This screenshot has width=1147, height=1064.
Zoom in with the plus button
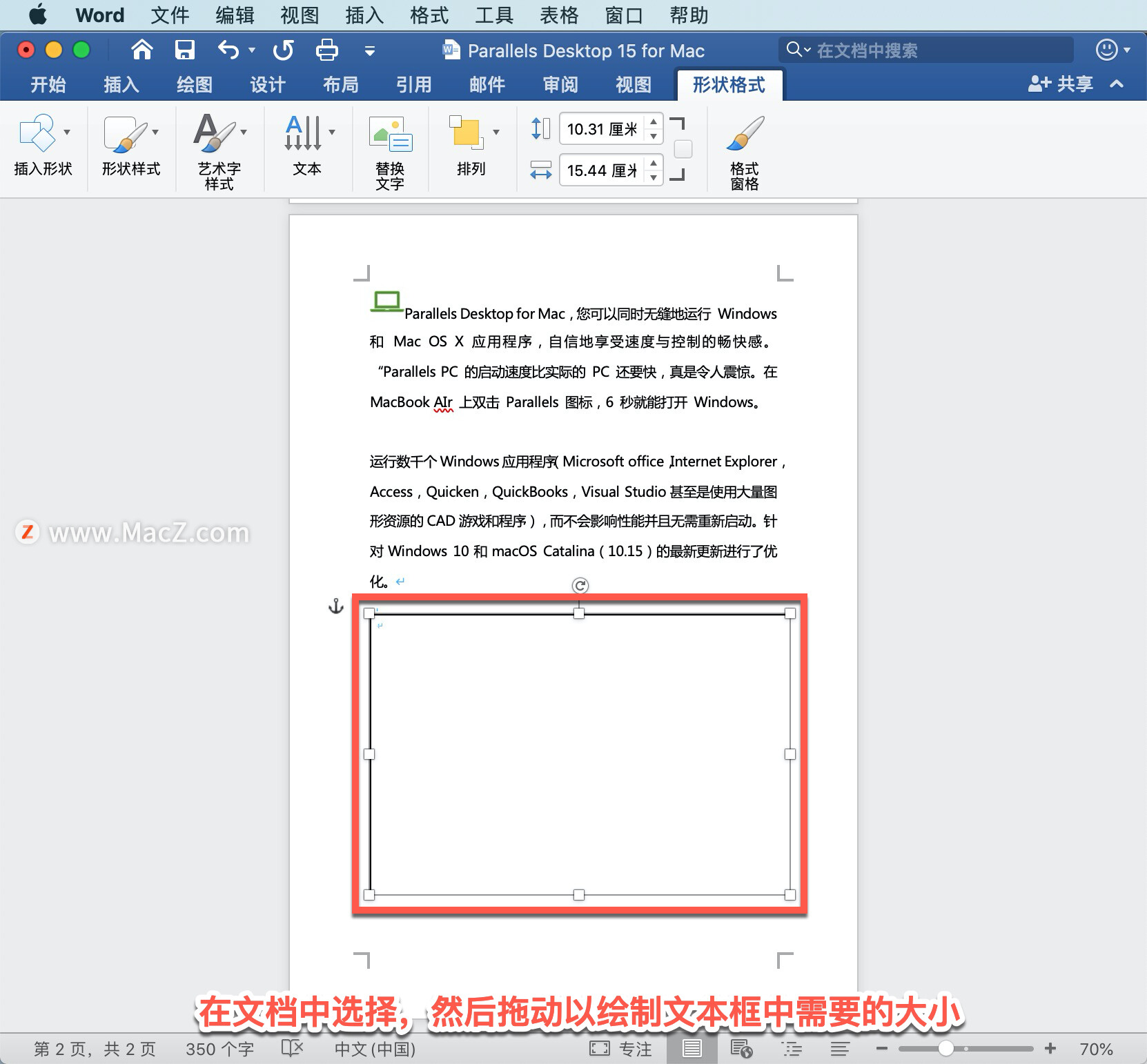pyautogui.click(x=1050, y=1049)
